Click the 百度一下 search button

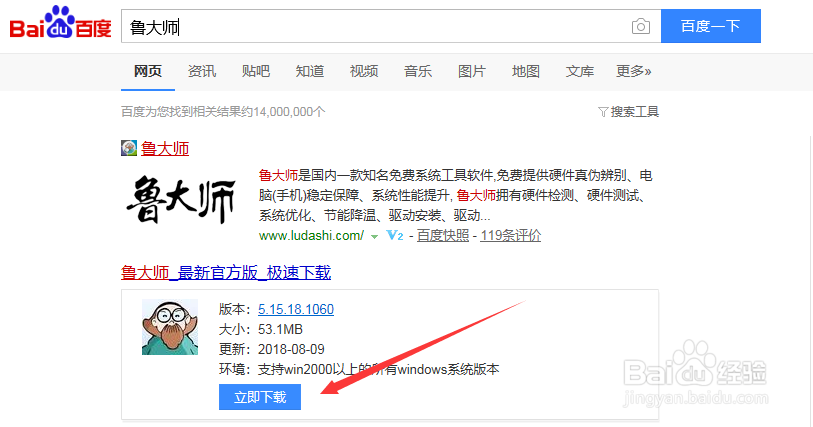click(711, 26)
